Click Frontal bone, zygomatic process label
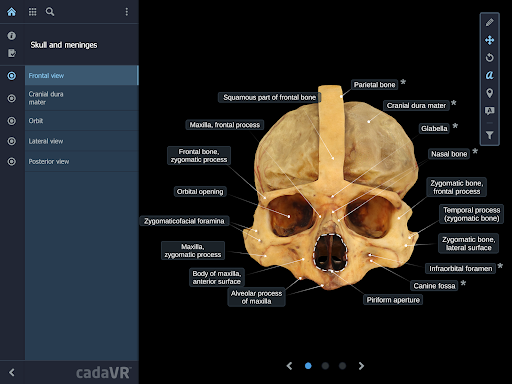This screenshot has width=512, height=384. [199, 156]
